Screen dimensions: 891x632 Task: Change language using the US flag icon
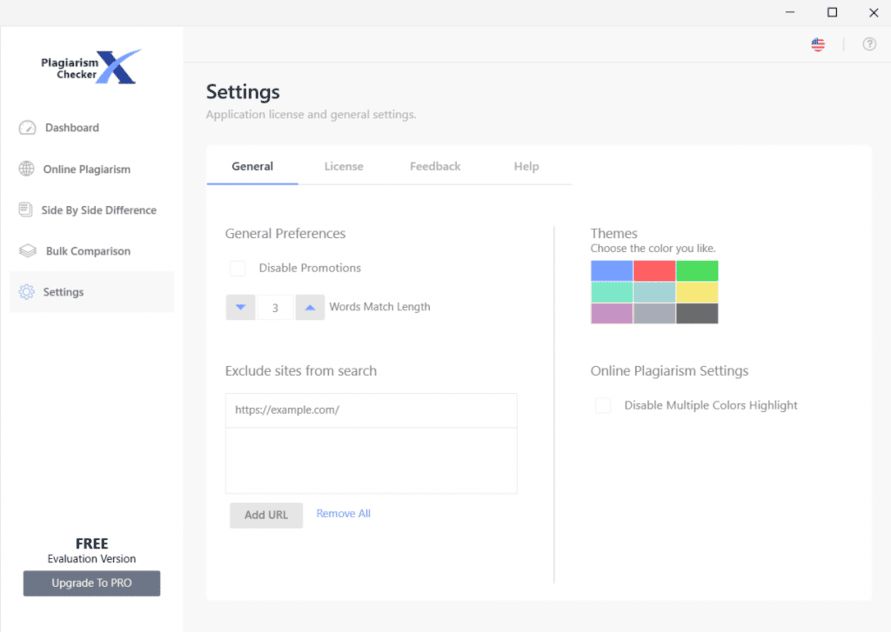(818, 44)
